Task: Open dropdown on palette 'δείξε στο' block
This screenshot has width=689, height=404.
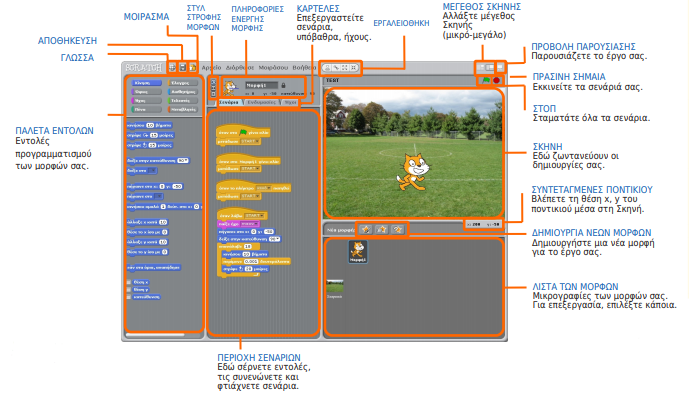Action: coord(152,171)
